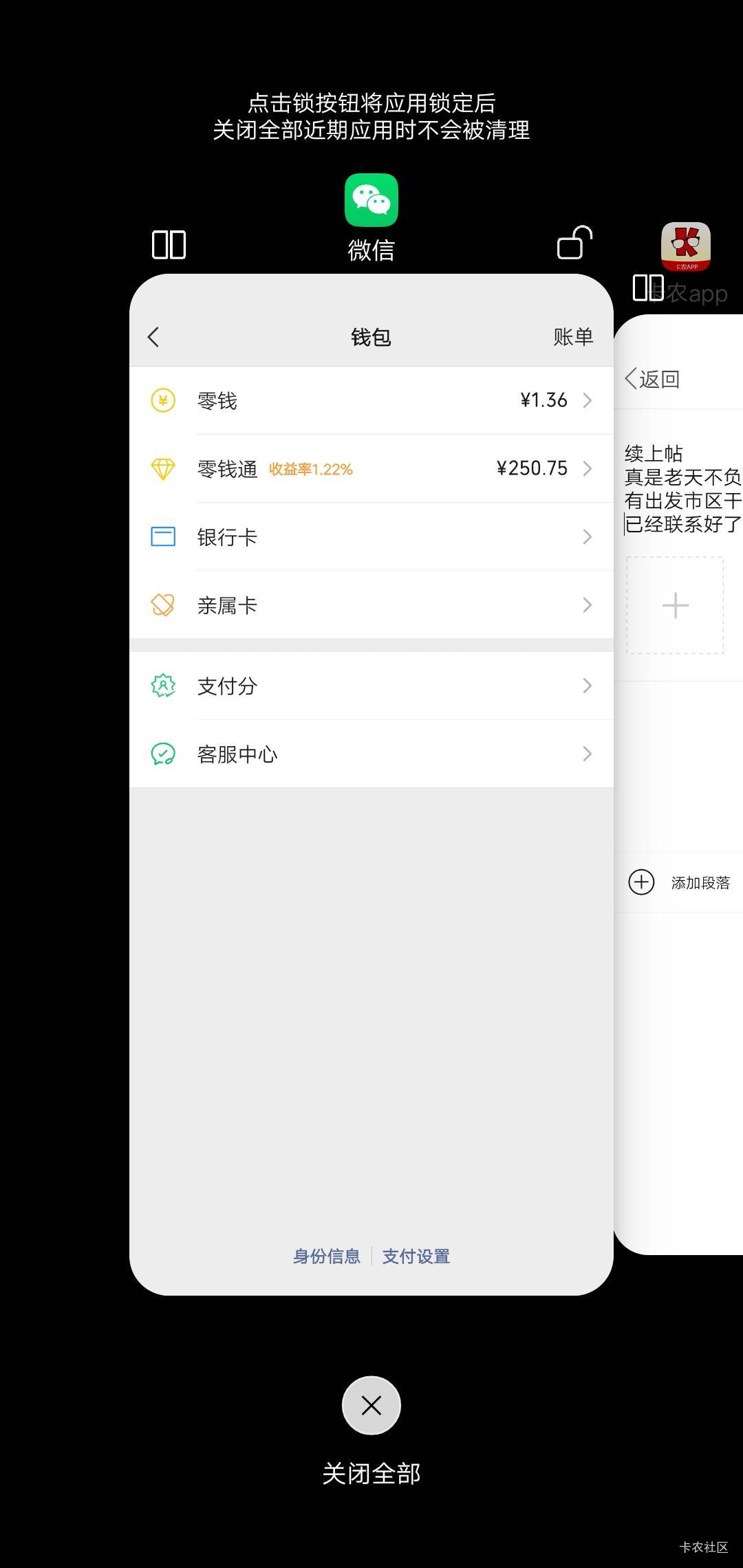Toggle the lock on WeChat card
This screenshot has height=1568, width=743.
tap(574, 243)
